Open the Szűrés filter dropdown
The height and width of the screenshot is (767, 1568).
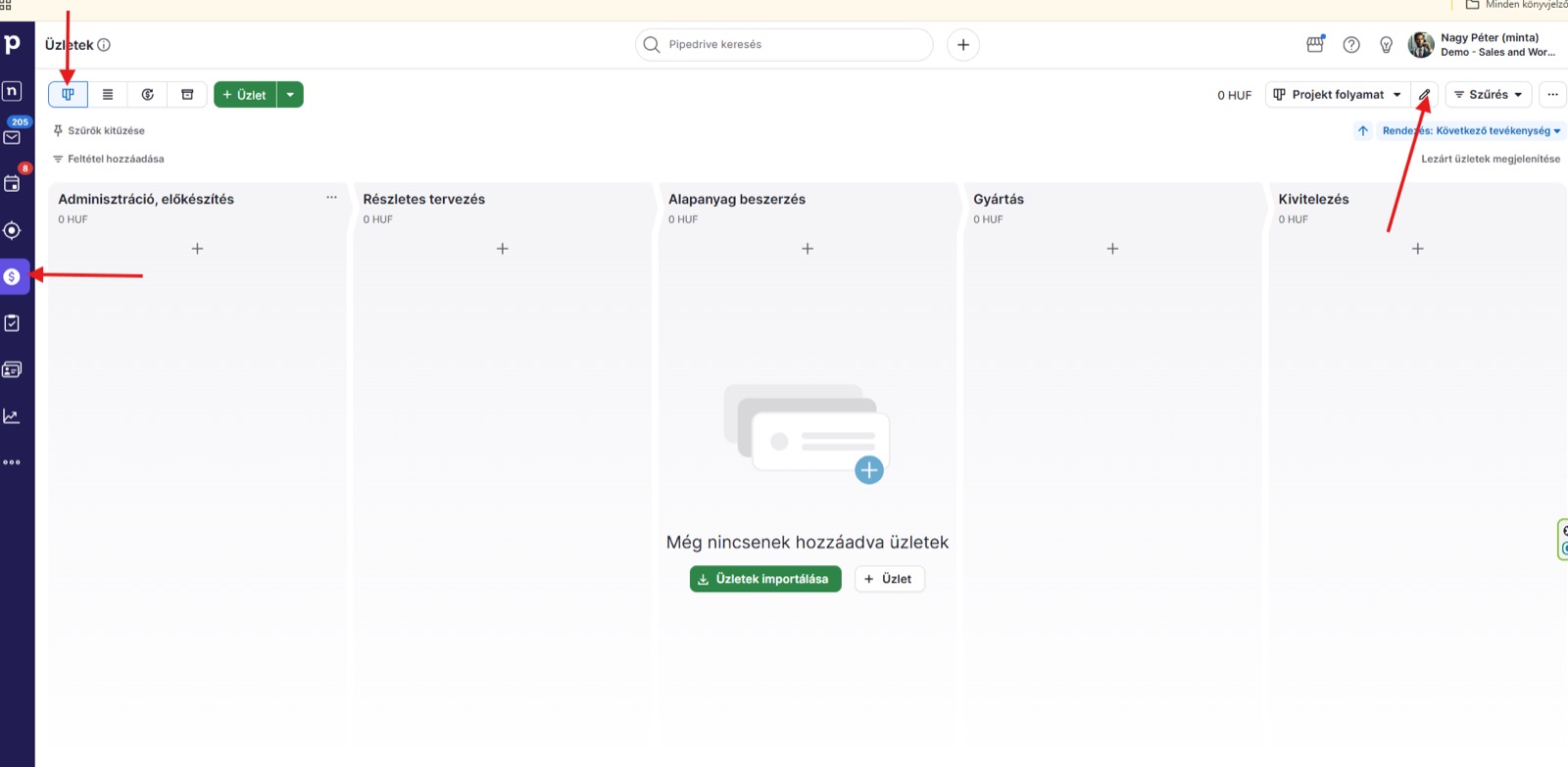pyautogui.click(x=1489, y=94)
